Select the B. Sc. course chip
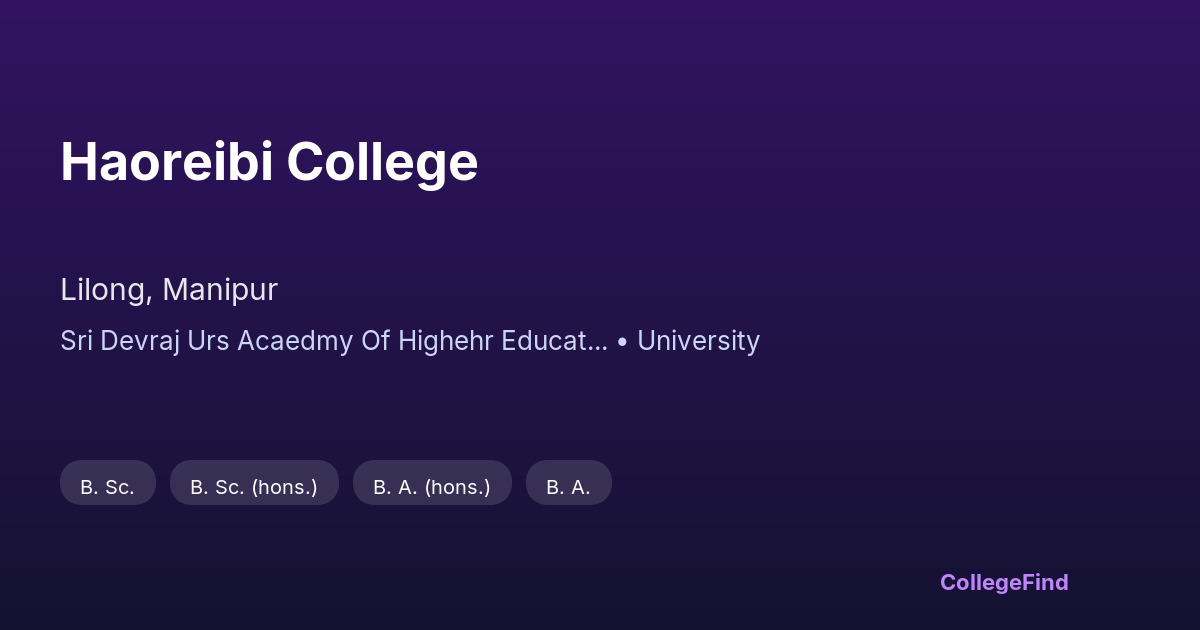 [107, 487]
